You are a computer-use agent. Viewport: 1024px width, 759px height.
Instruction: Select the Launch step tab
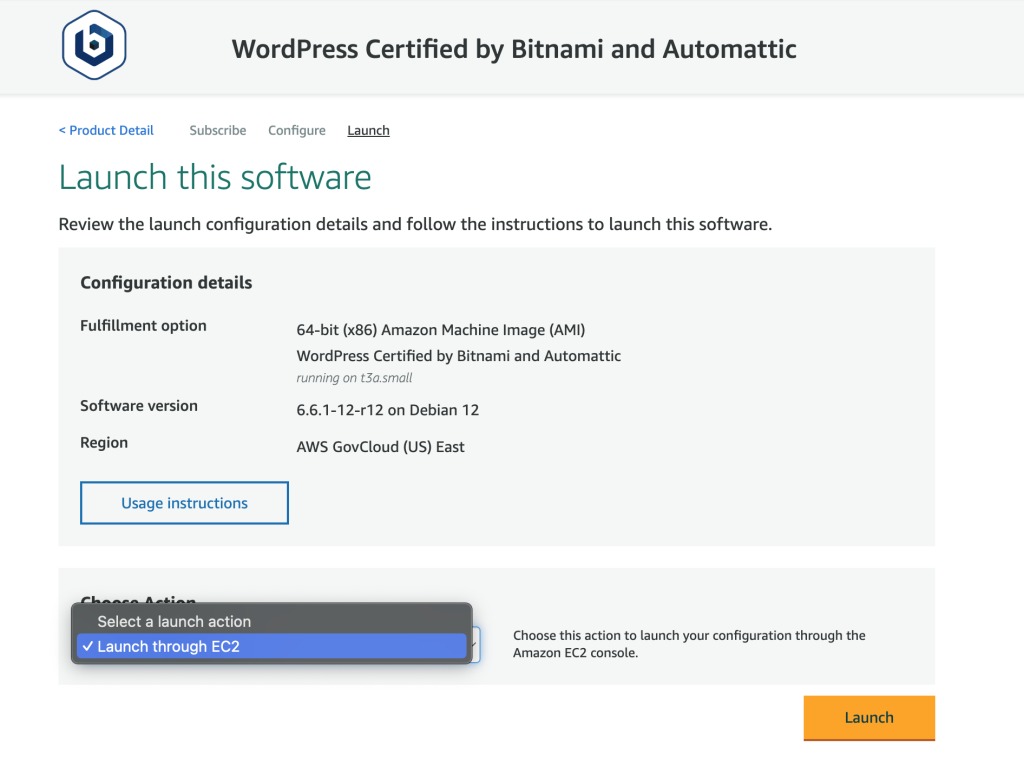(x=368, y=131)
